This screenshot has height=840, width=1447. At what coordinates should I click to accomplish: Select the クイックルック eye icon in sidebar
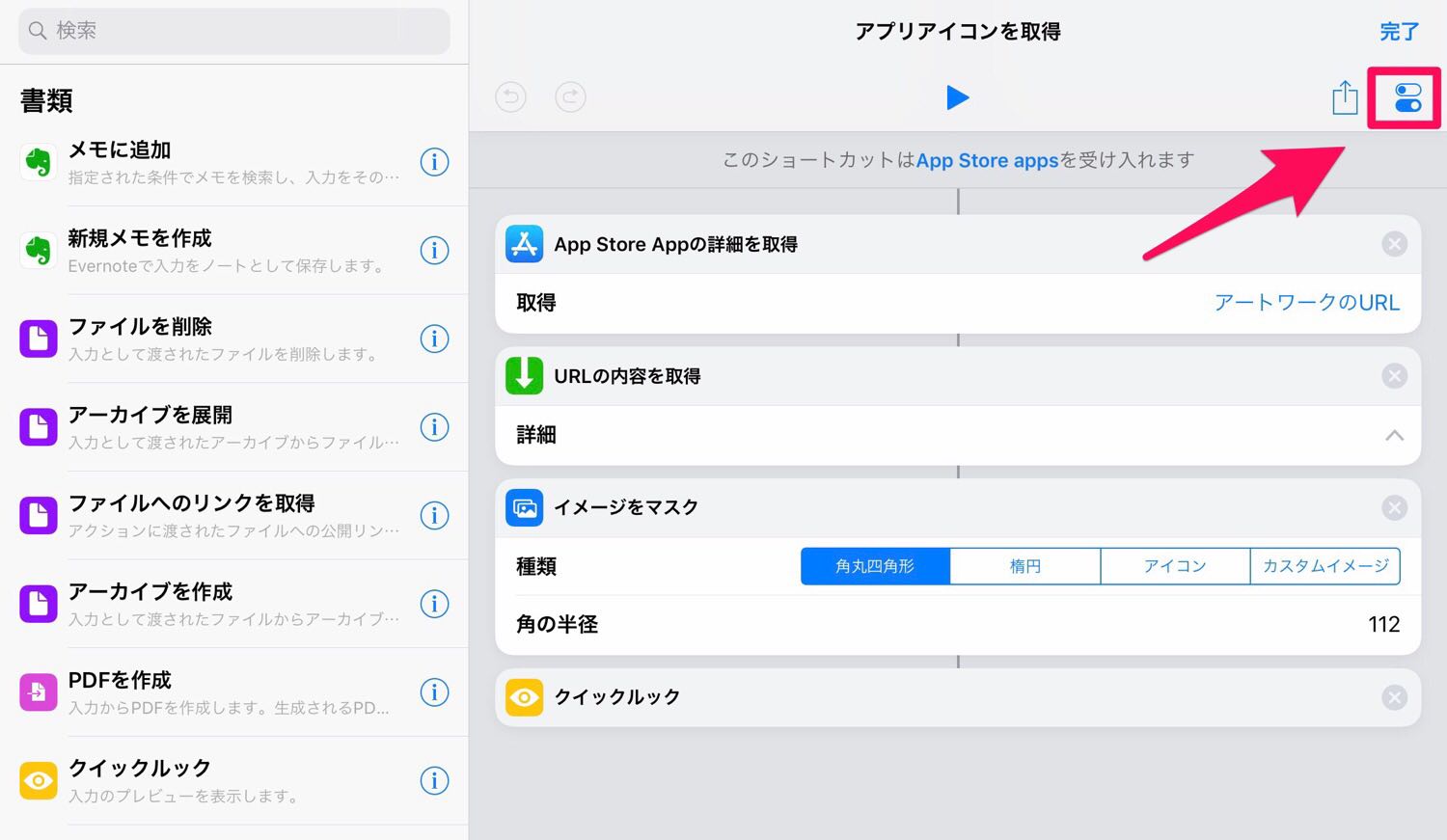click(x=39, y=780)
